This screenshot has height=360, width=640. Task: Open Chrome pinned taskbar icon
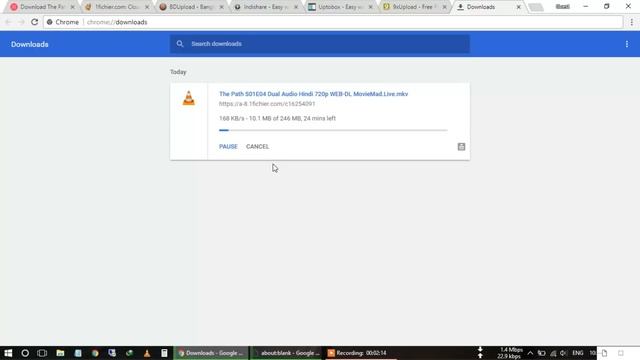(95, 353)
